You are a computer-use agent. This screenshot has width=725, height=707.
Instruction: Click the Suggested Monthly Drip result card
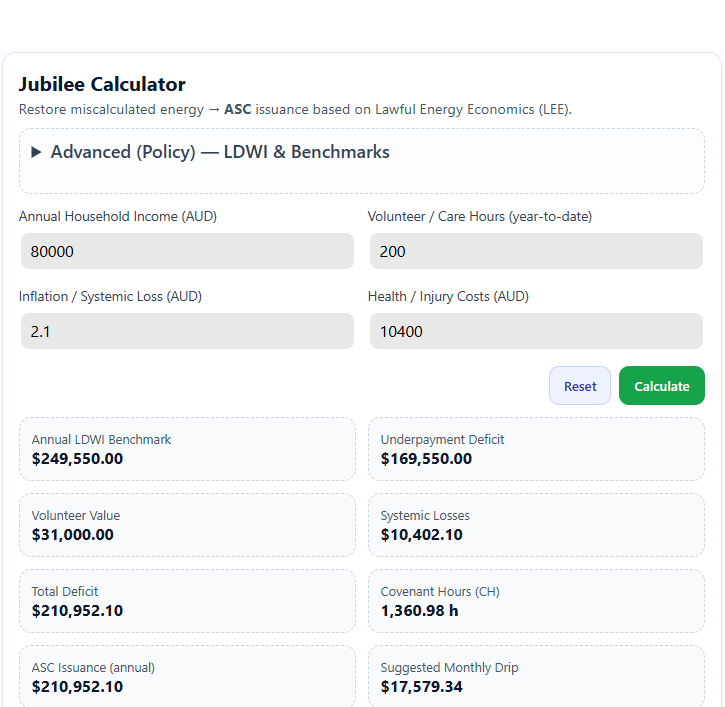pyautogui.click(x=536, y=676)
